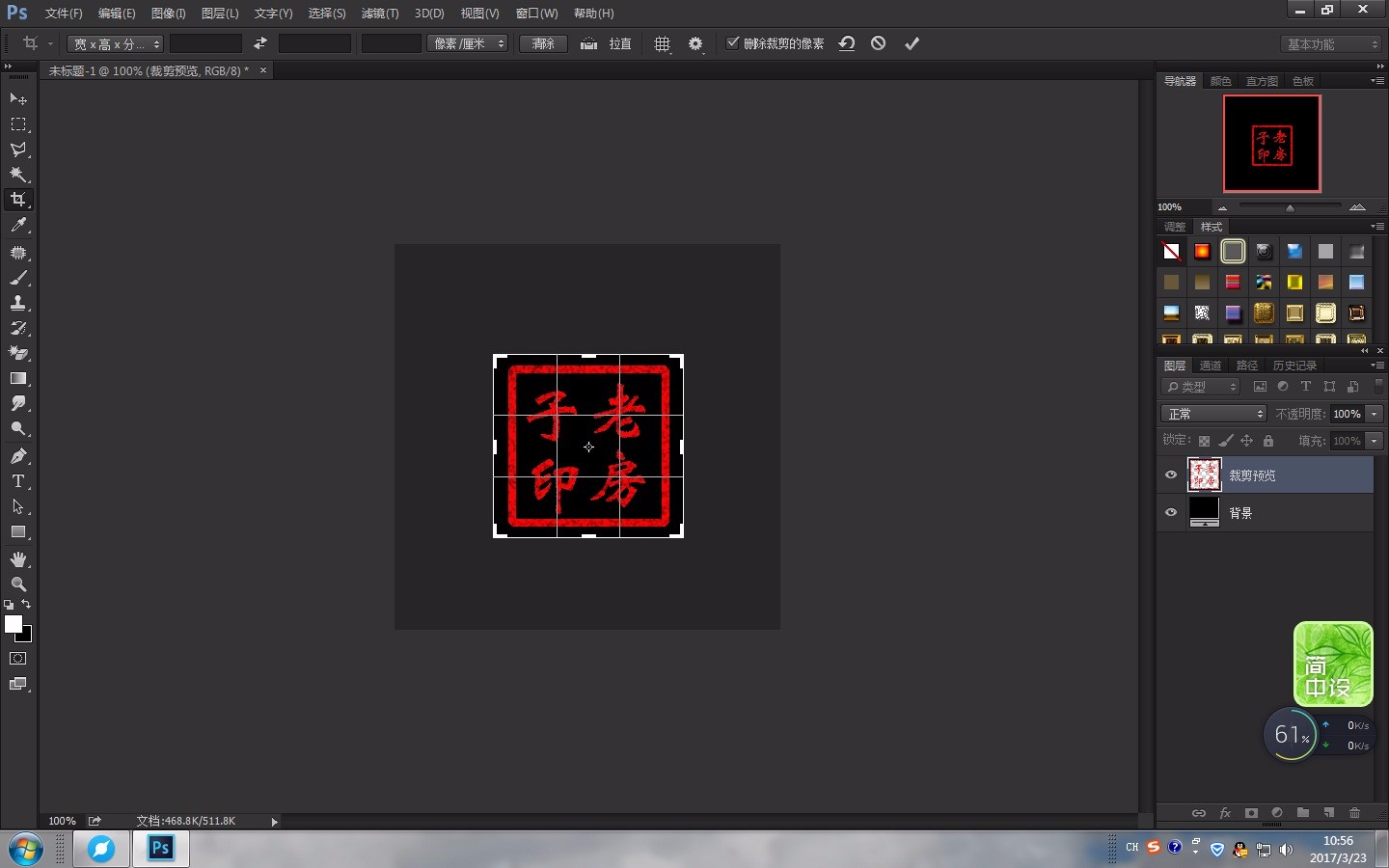Swap foreground and background colors
The image size is (1389, 868).
pyautogui.click(x=26, y=604)
